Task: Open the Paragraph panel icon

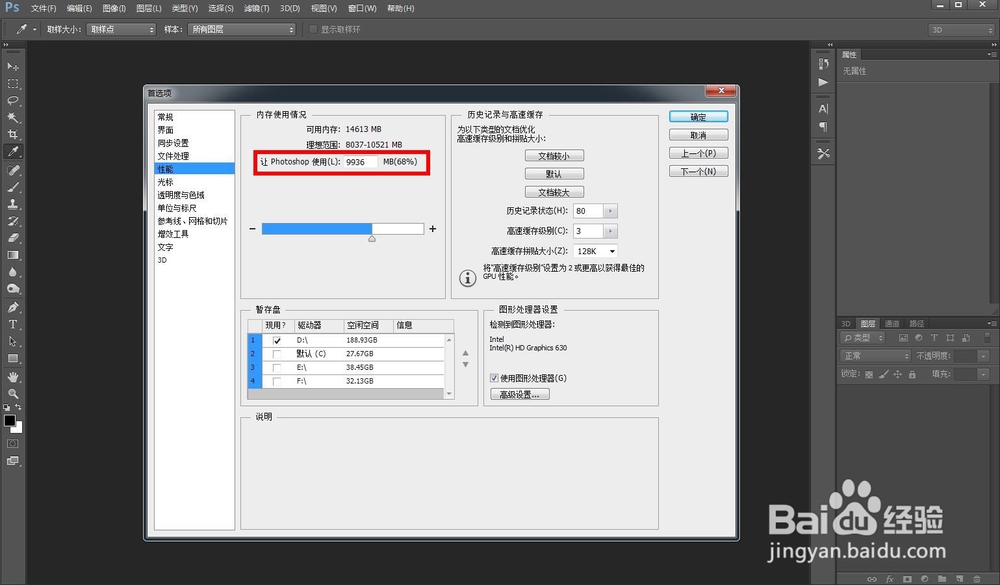Action: 823,126
